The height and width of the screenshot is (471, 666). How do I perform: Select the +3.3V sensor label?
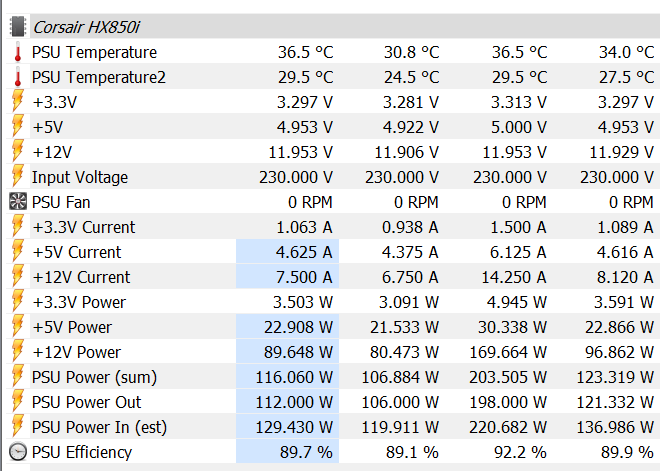54,102
